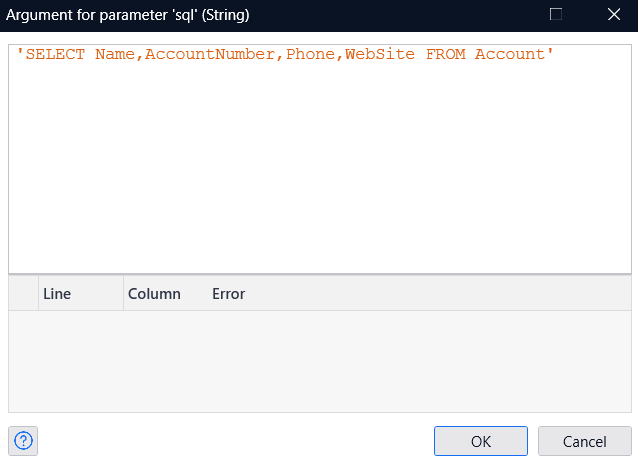
Task: Confirm the expression with OK
Action: [x=480, y=441]
